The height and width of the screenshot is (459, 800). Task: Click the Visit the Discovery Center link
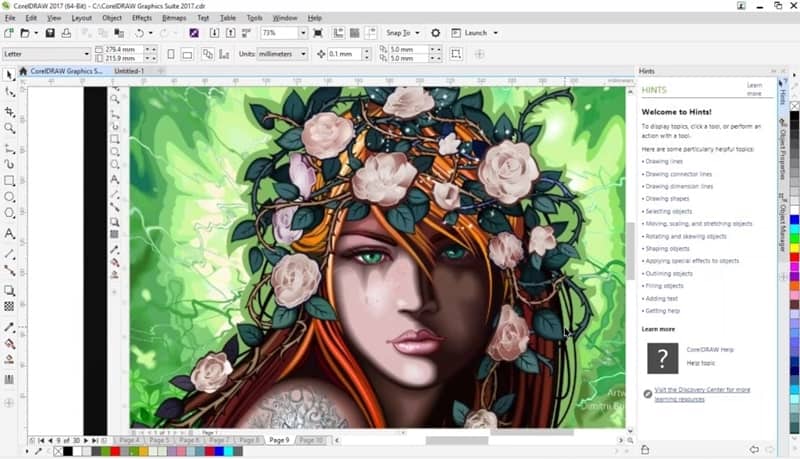tap(702, 394)
